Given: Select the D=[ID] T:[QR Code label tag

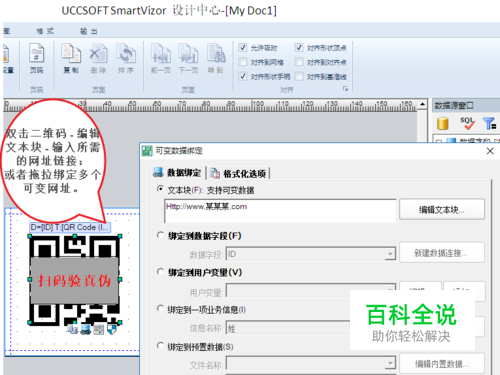Looking at the screenshot, I should [70, 227].
